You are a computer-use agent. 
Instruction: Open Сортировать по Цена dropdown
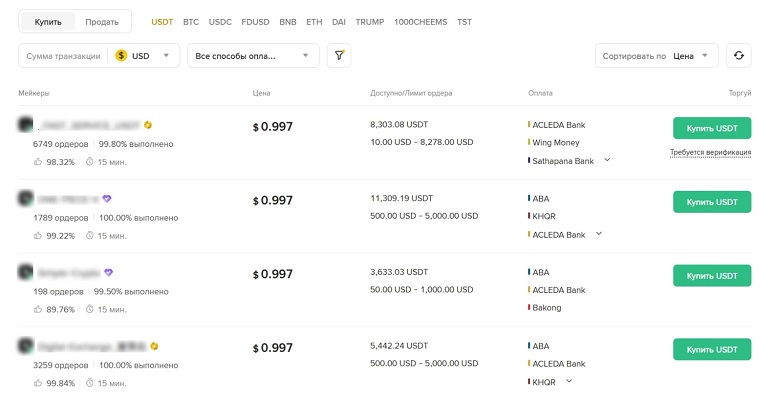(x=656, y=55)
